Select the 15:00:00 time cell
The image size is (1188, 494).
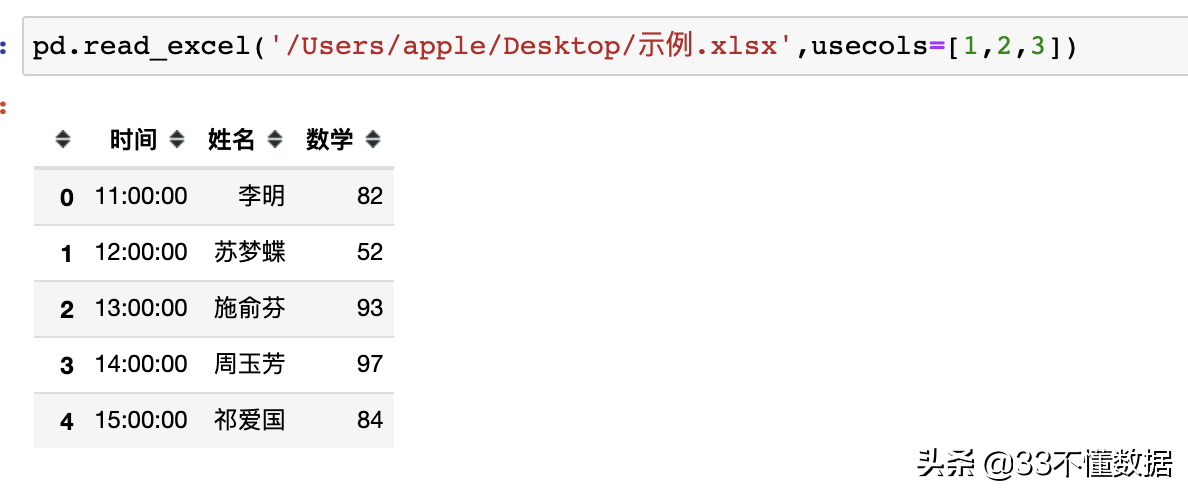click(141, 421)
